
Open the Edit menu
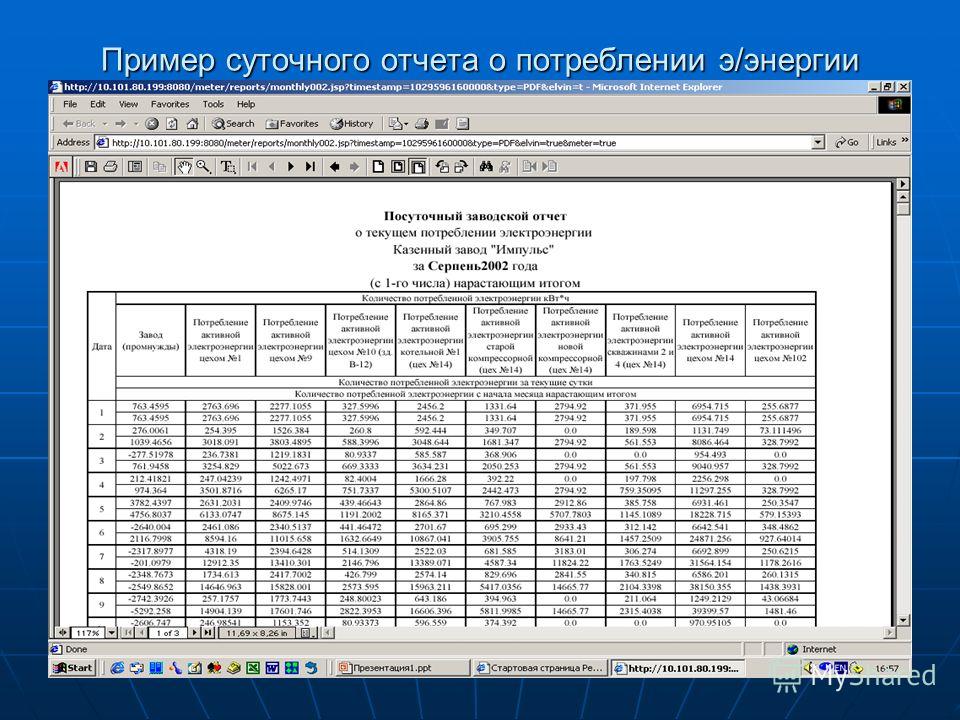[x=97, y=104]
